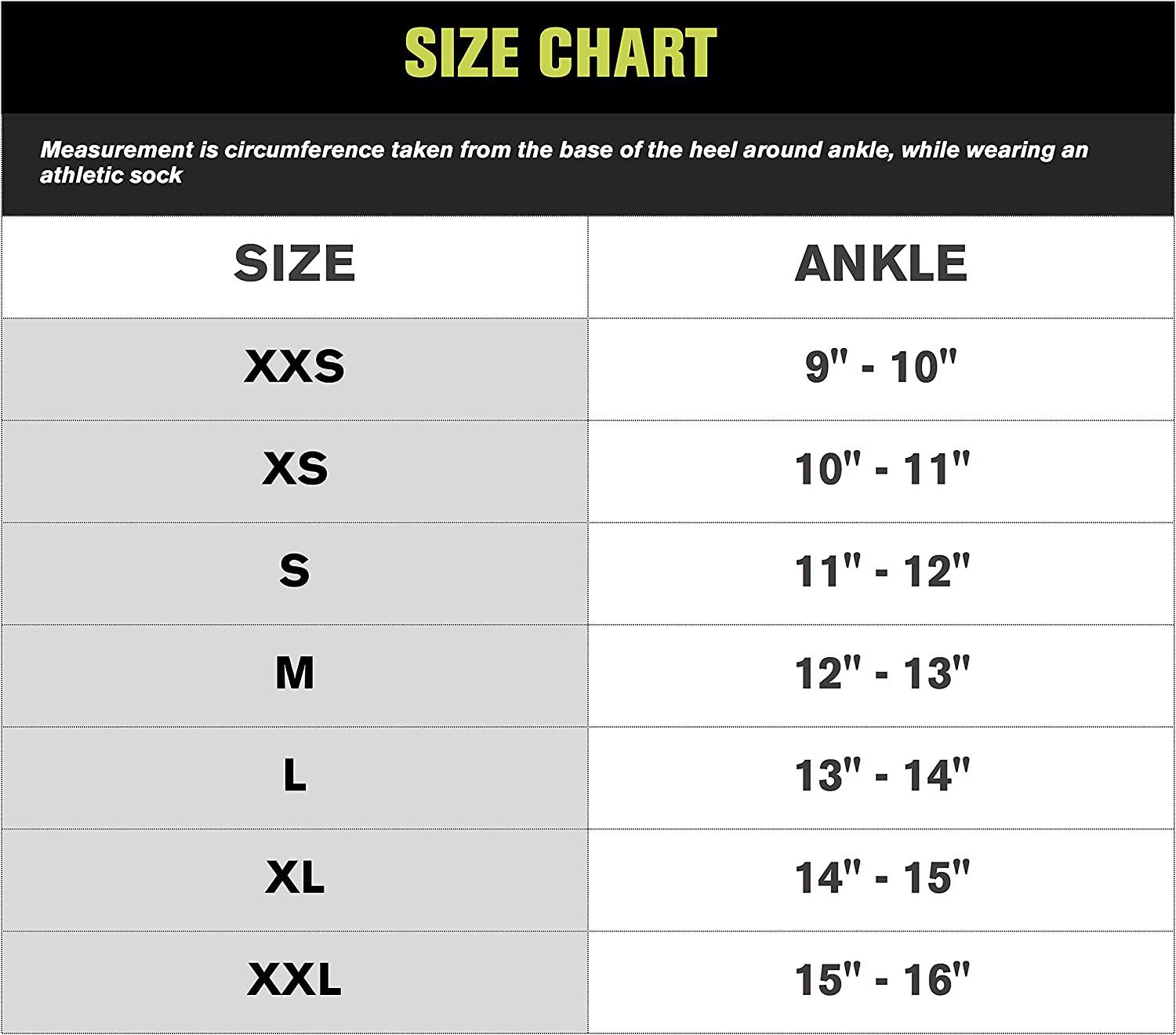Click the XS size cell
The width and height of the screenshot is (1176, 1035).
[295, 469]
